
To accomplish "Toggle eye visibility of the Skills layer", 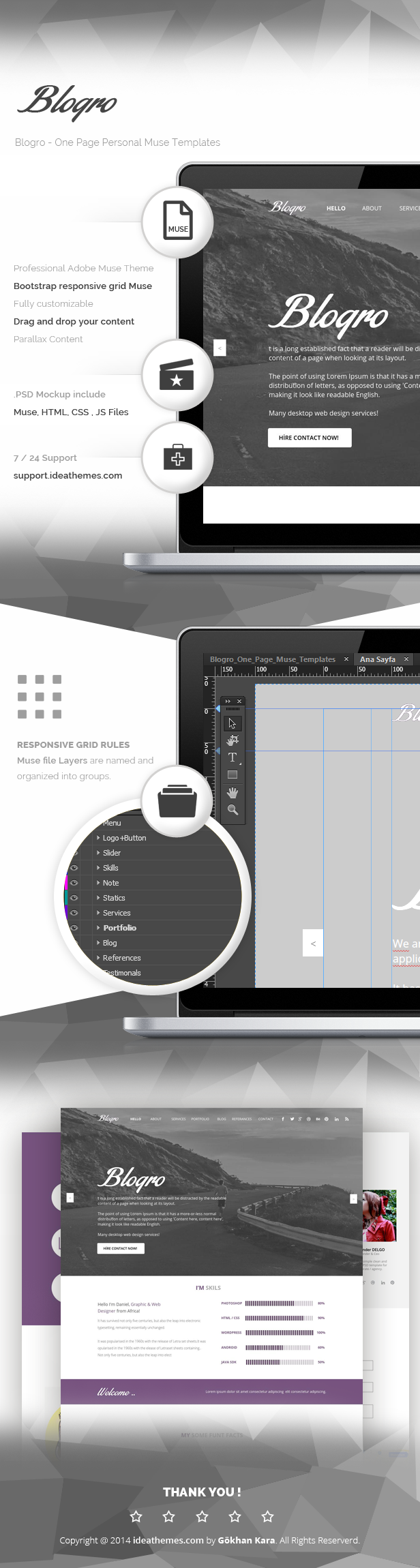I will 74,868.
